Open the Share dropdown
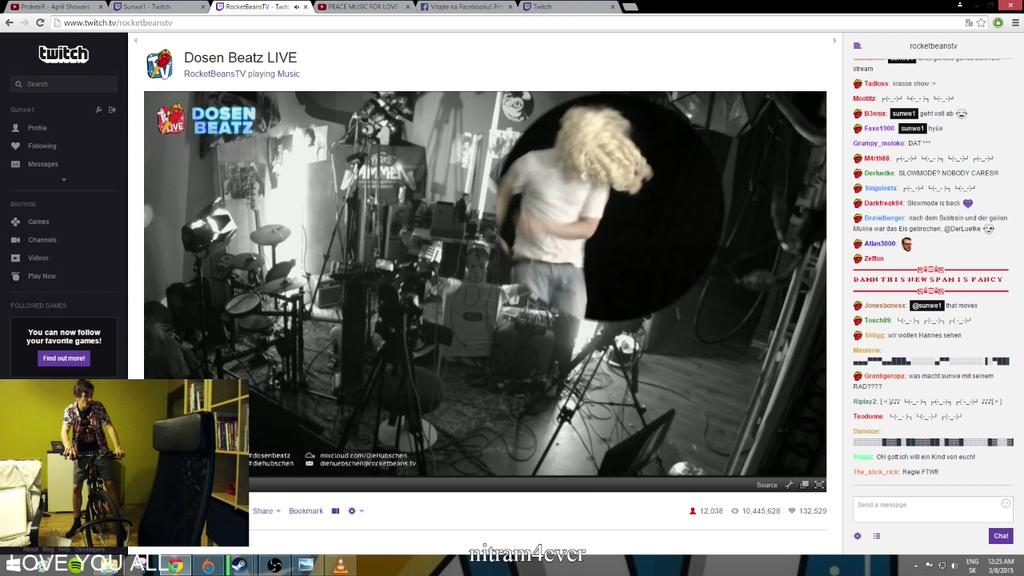 pos(266,511)
